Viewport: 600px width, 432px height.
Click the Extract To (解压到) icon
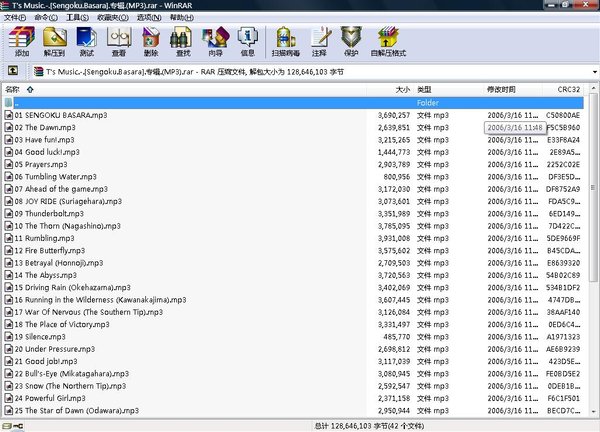click(x=54, y=42)
